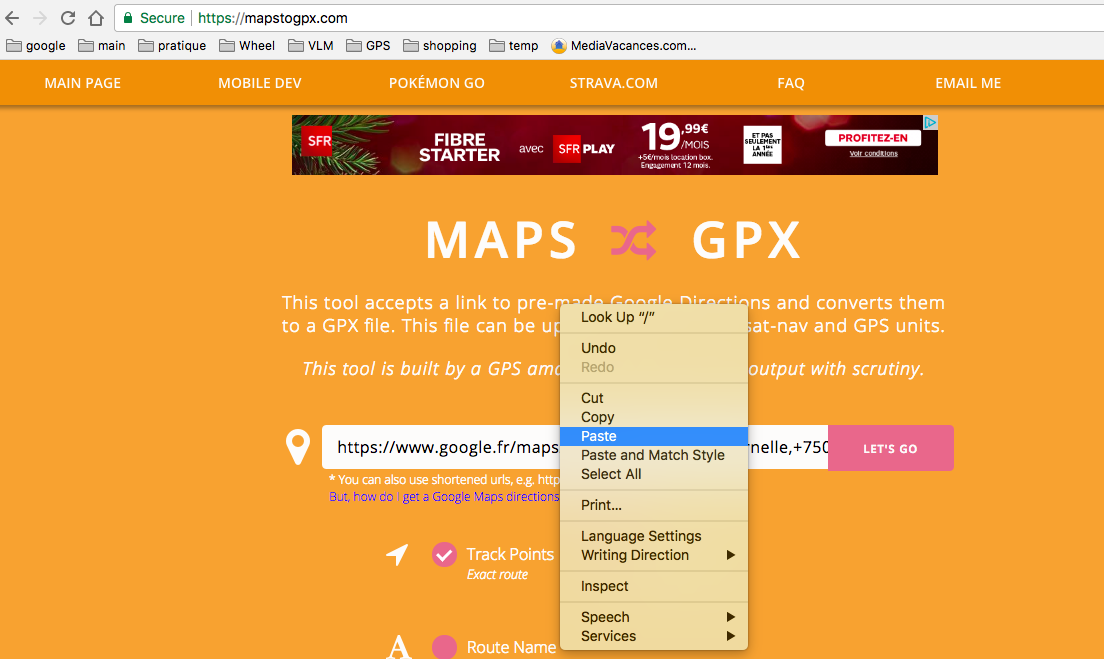The image size is (1104, 659).
Task: Open the STRAVA.COM nav link
Action: (x=613, y=83)
